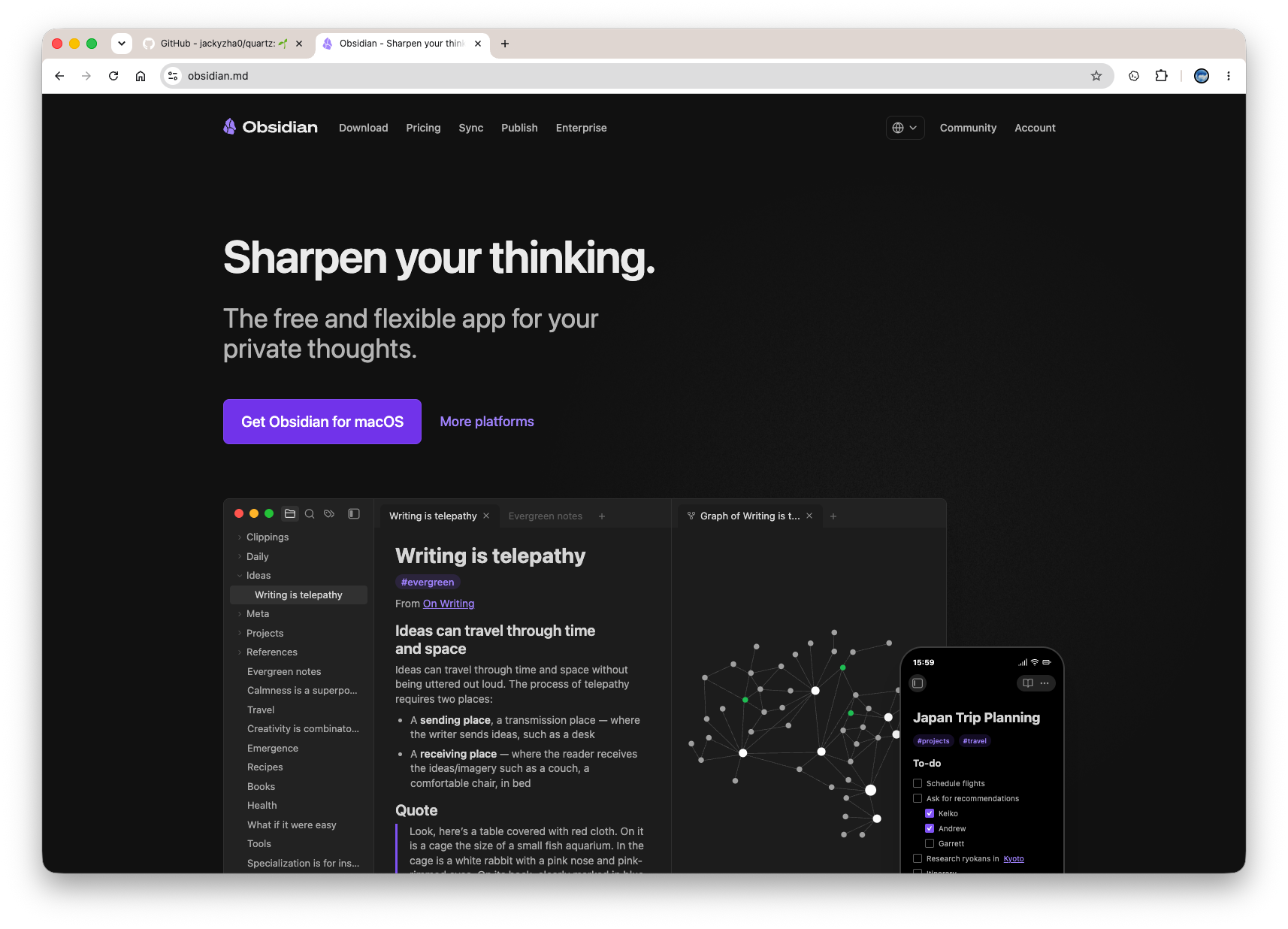Open the Chrome three-dot menu
The image size is (1288, 929).
1229,76
